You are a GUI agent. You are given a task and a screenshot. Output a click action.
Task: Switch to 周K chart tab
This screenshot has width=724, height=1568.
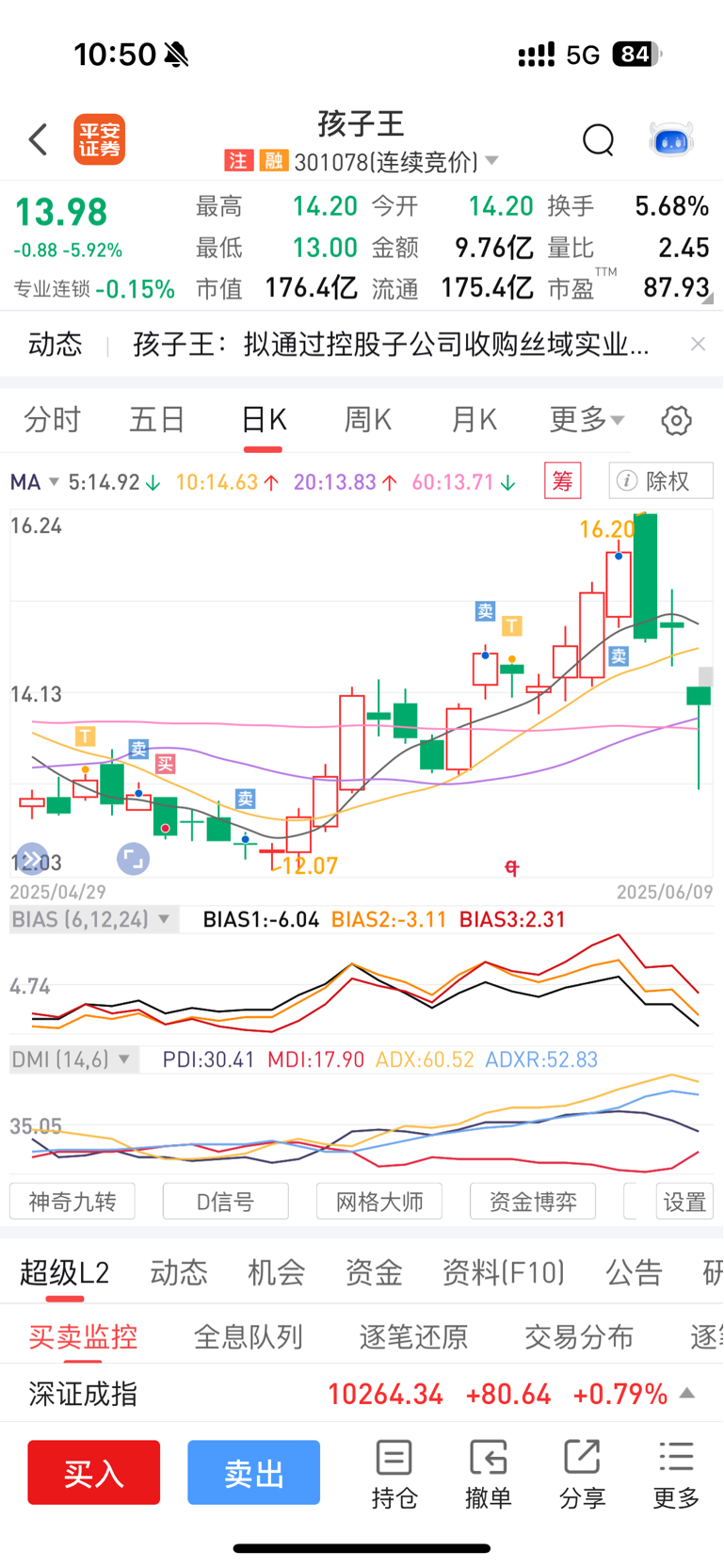tap(368, 420)
